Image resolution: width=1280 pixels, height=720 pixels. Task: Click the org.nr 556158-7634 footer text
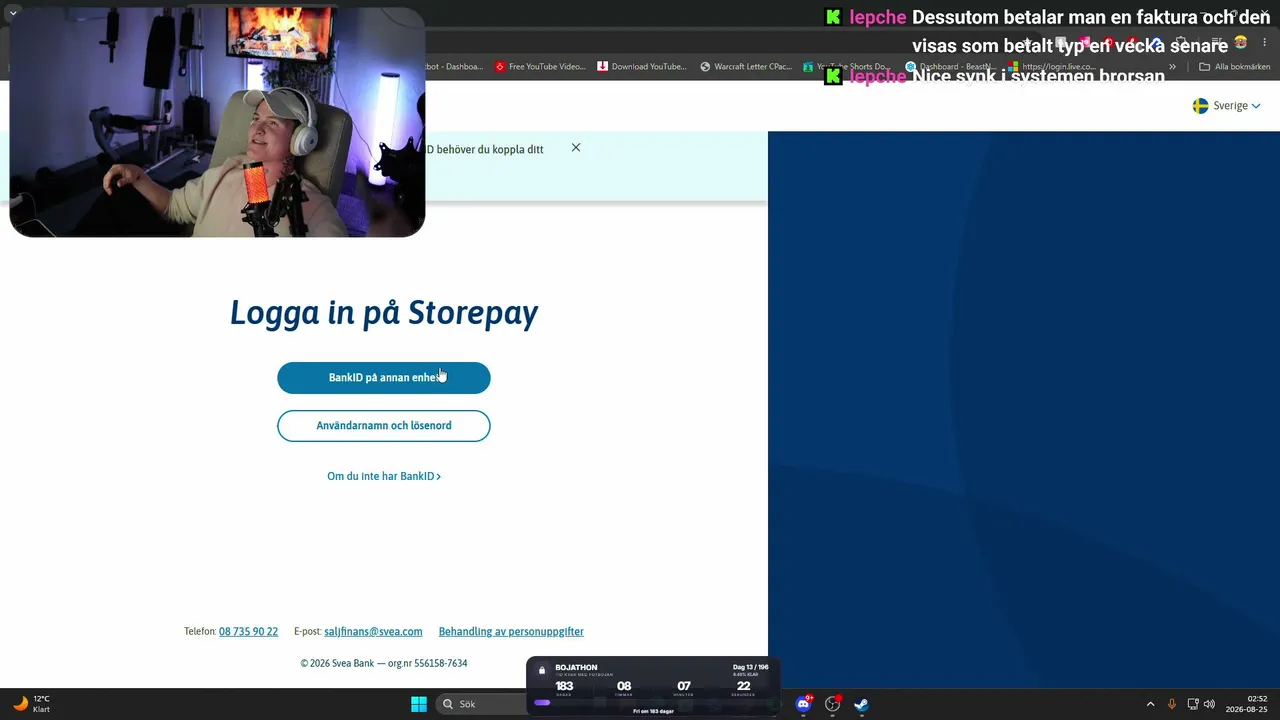pos(428,663)
